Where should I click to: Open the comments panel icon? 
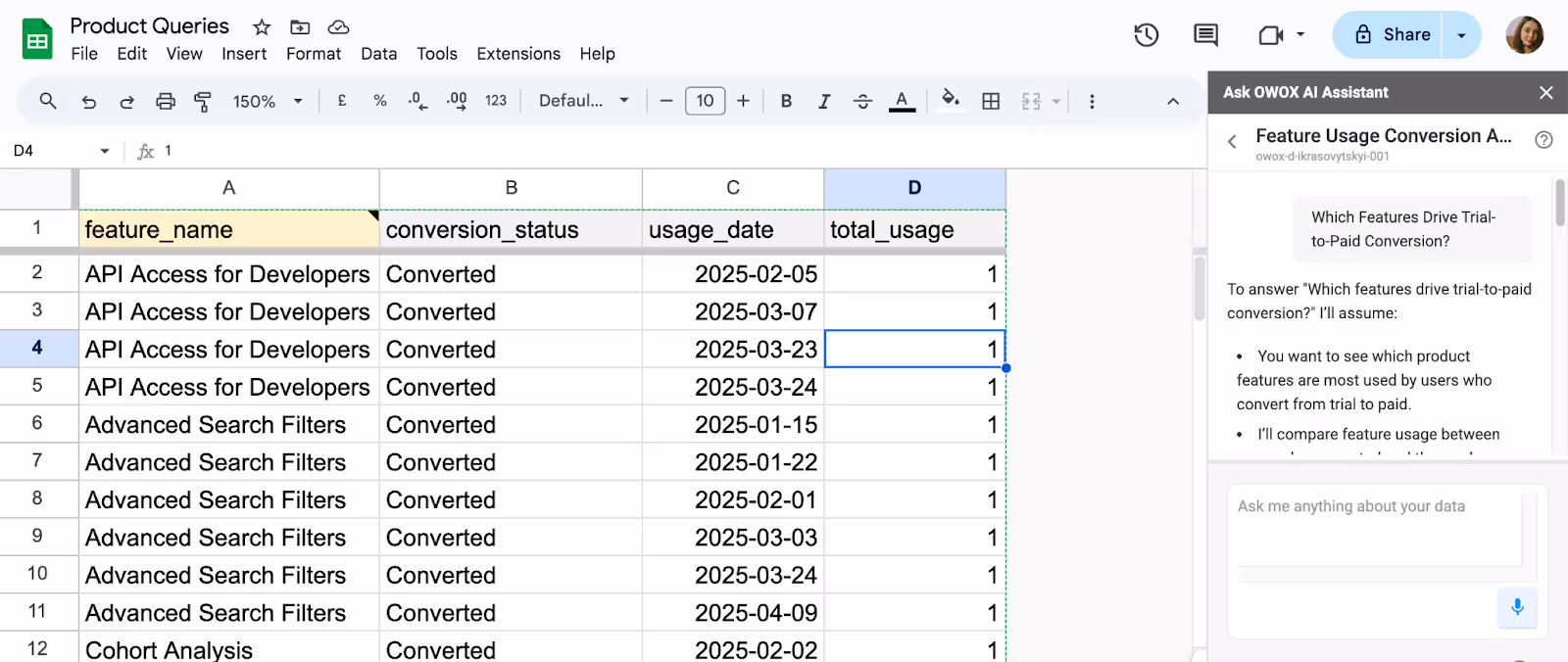click(1205, 35)
